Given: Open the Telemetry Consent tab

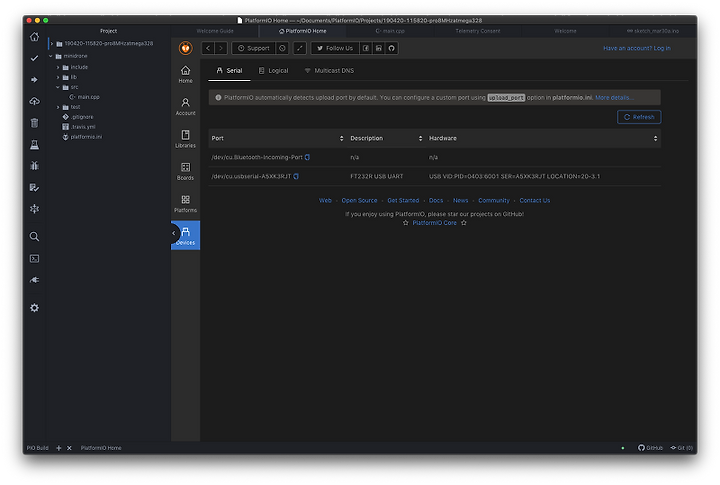Looking at the screenshot, I should (478, 31).
